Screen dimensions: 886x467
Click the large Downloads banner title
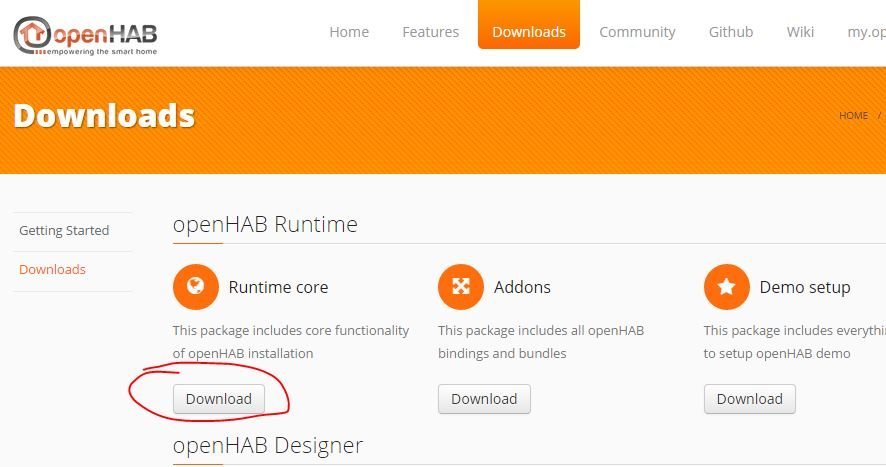pyautogui.click(x=104, y=116)
